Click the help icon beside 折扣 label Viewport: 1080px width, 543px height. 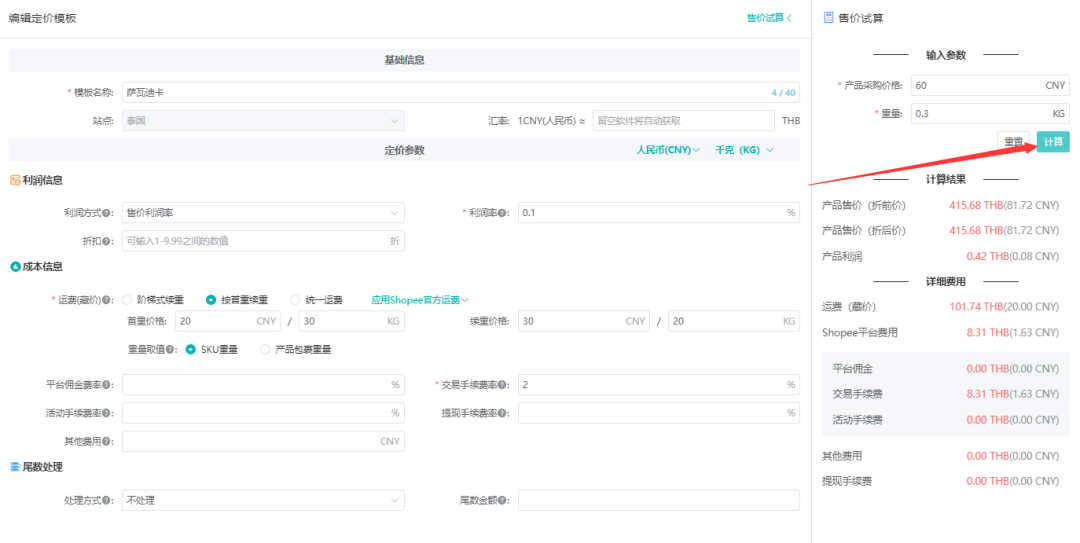click(x=107, y=241)
